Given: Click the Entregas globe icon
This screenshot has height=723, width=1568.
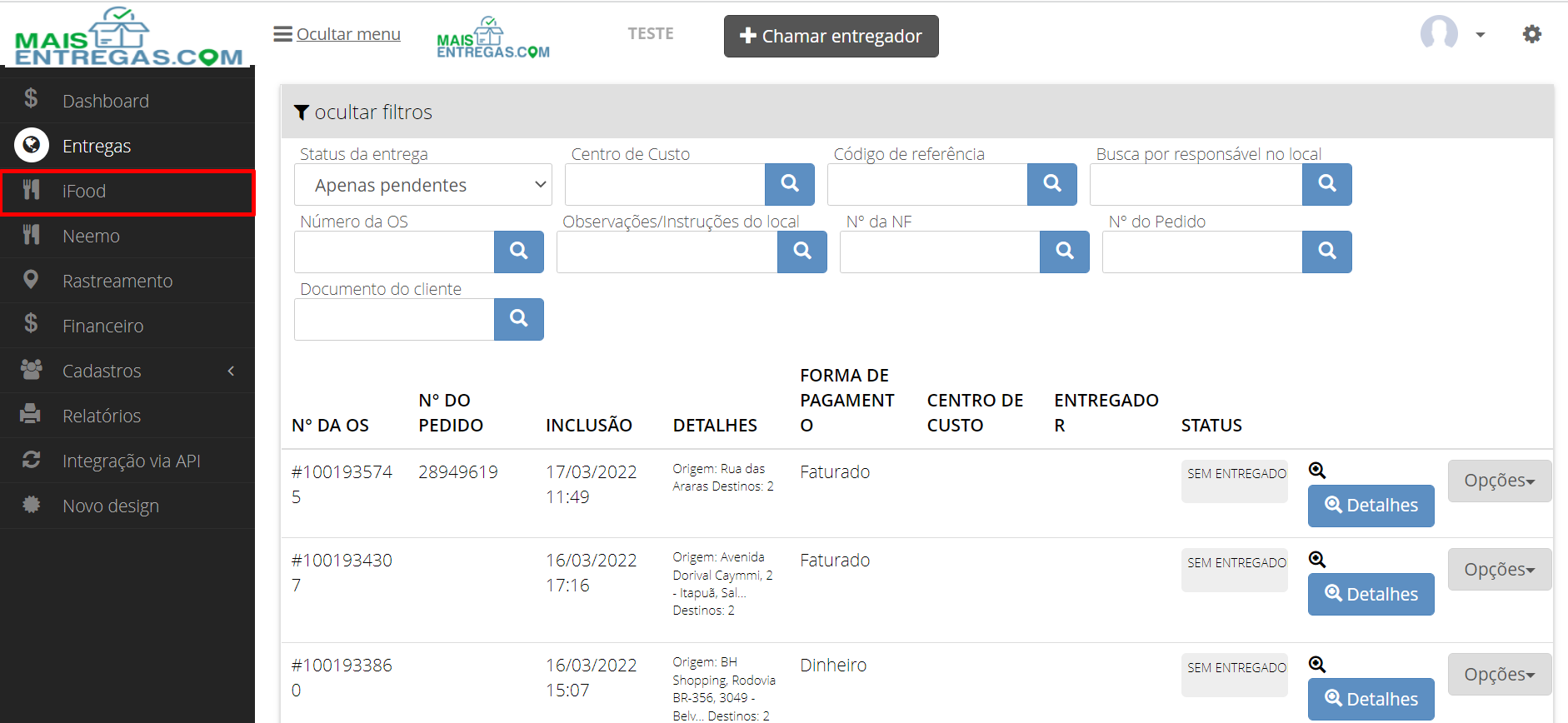Looking at the screenshot, I should coord(31,146).
